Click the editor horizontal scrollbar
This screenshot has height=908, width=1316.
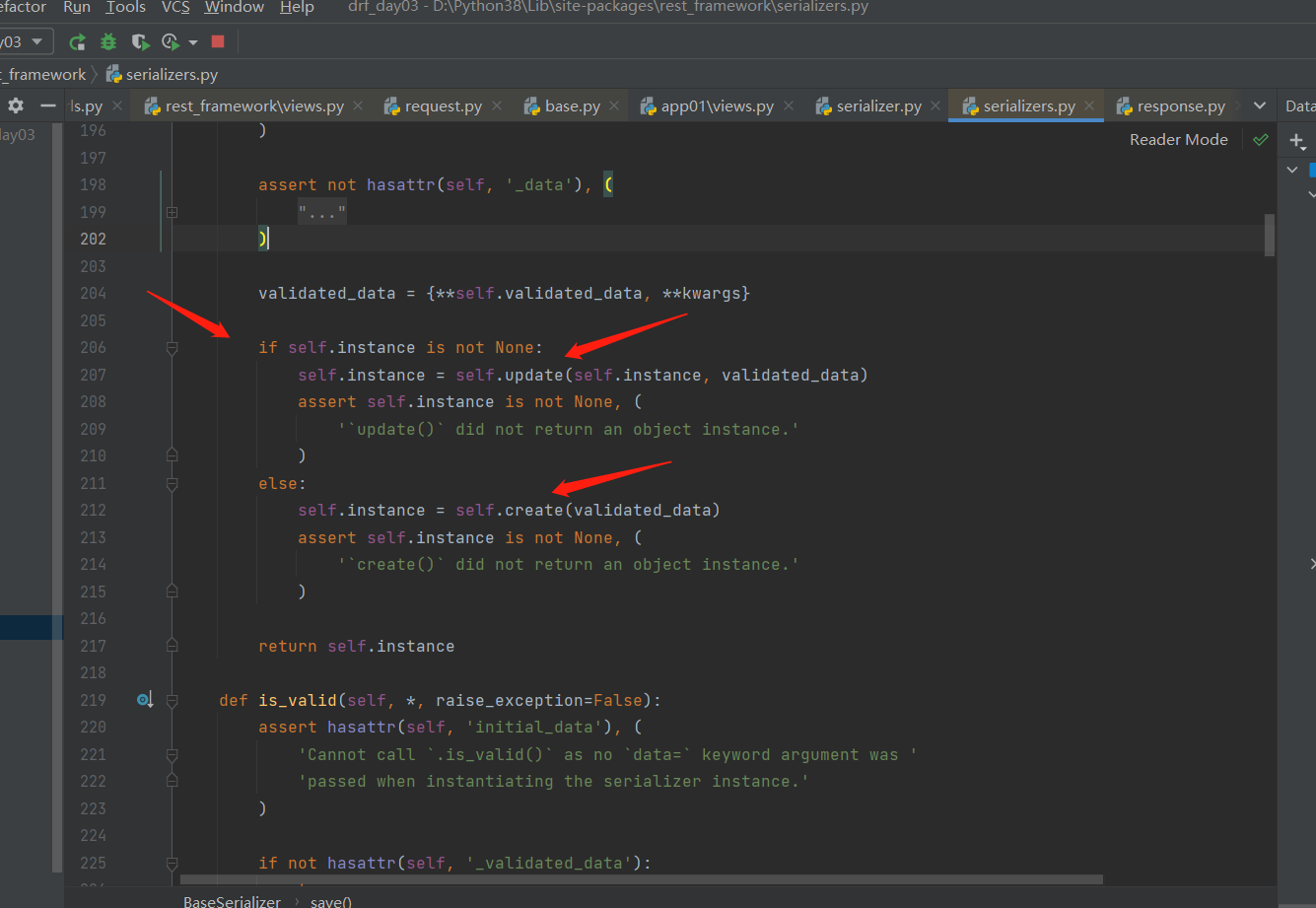tap(642, 879)
